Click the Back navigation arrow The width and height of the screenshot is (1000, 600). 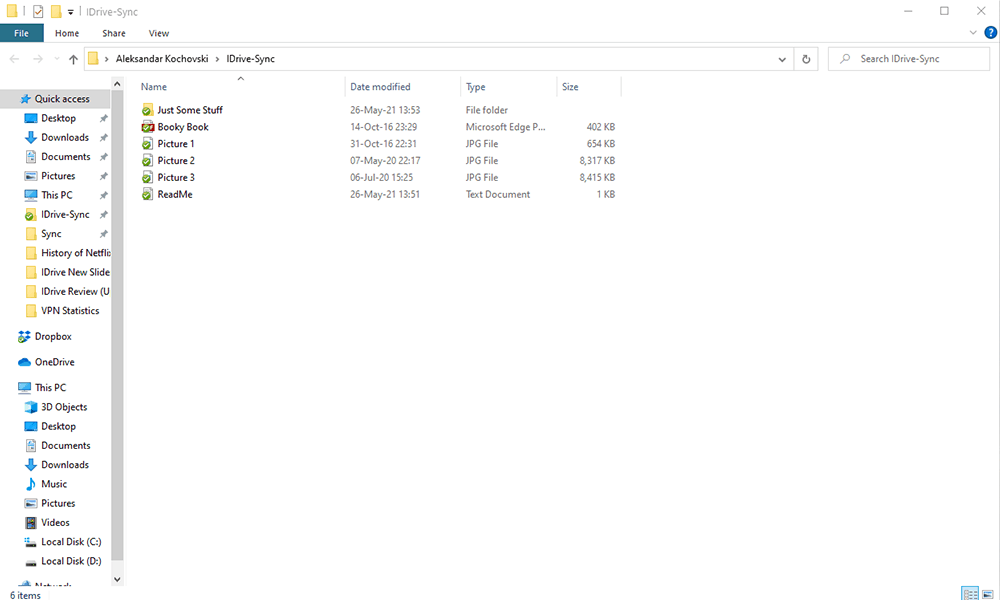coord(15,59)
